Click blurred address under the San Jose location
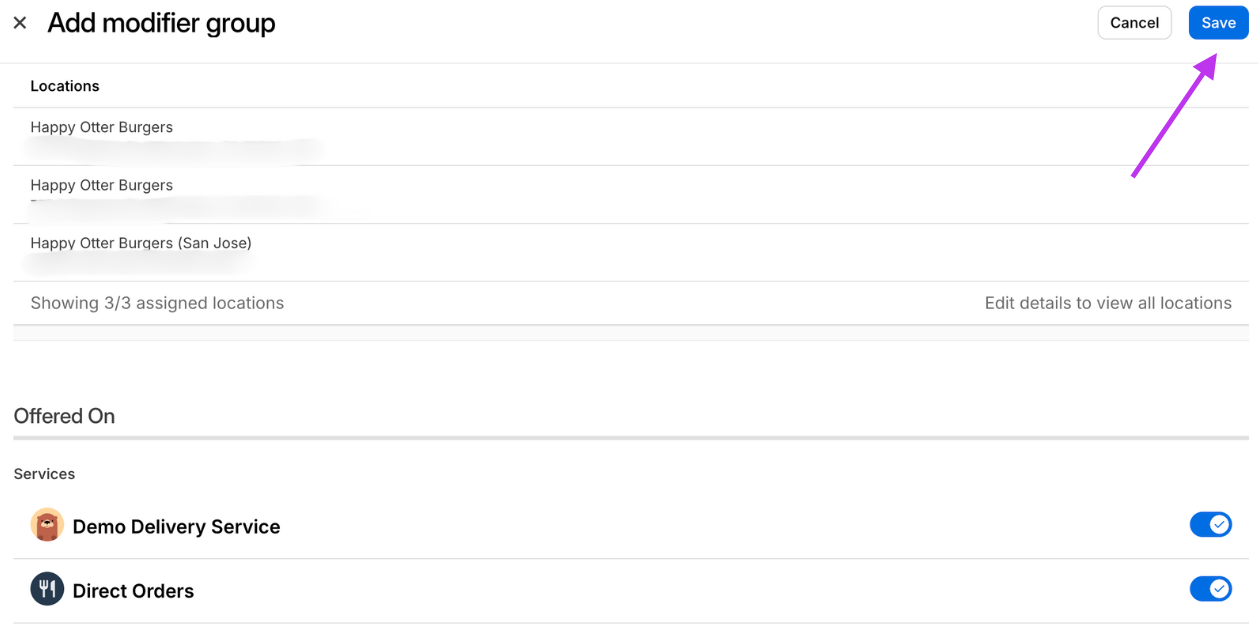1260x630 pixels. tap(138, 263)
